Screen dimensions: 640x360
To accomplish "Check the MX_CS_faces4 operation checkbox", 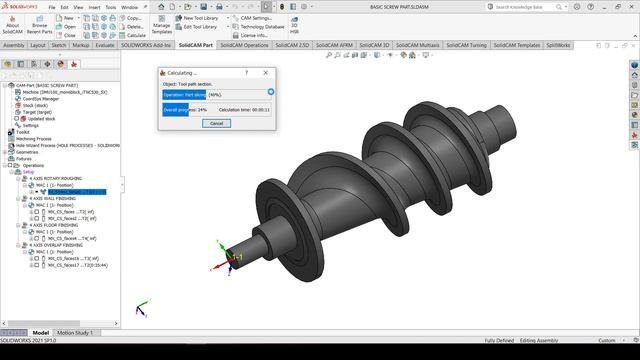I will 37,238.
